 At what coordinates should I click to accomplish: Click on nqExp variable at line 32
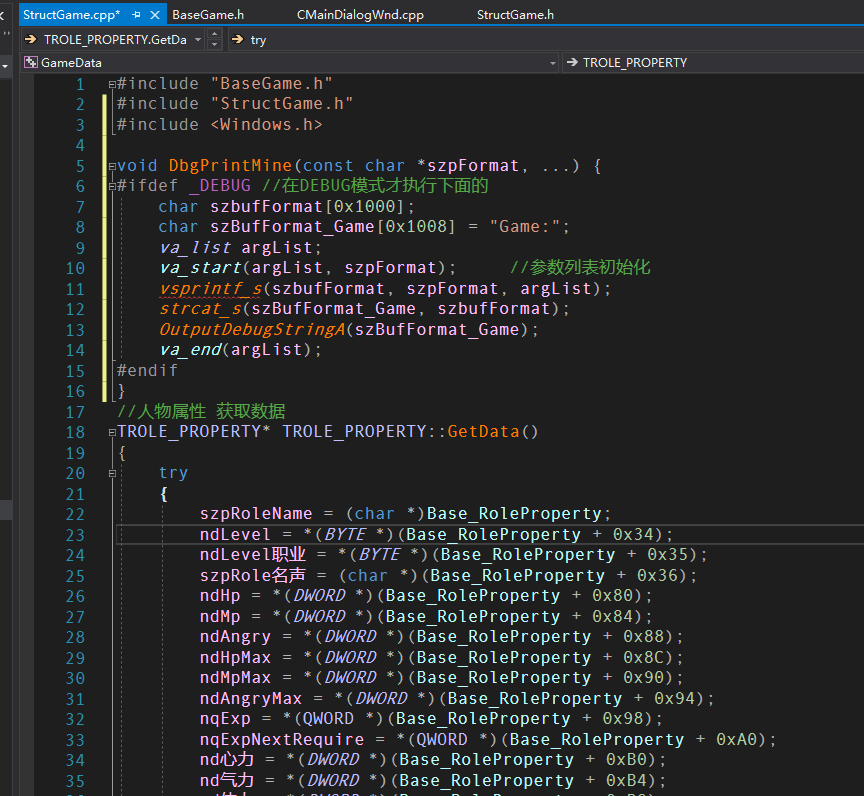click(225, 719)
